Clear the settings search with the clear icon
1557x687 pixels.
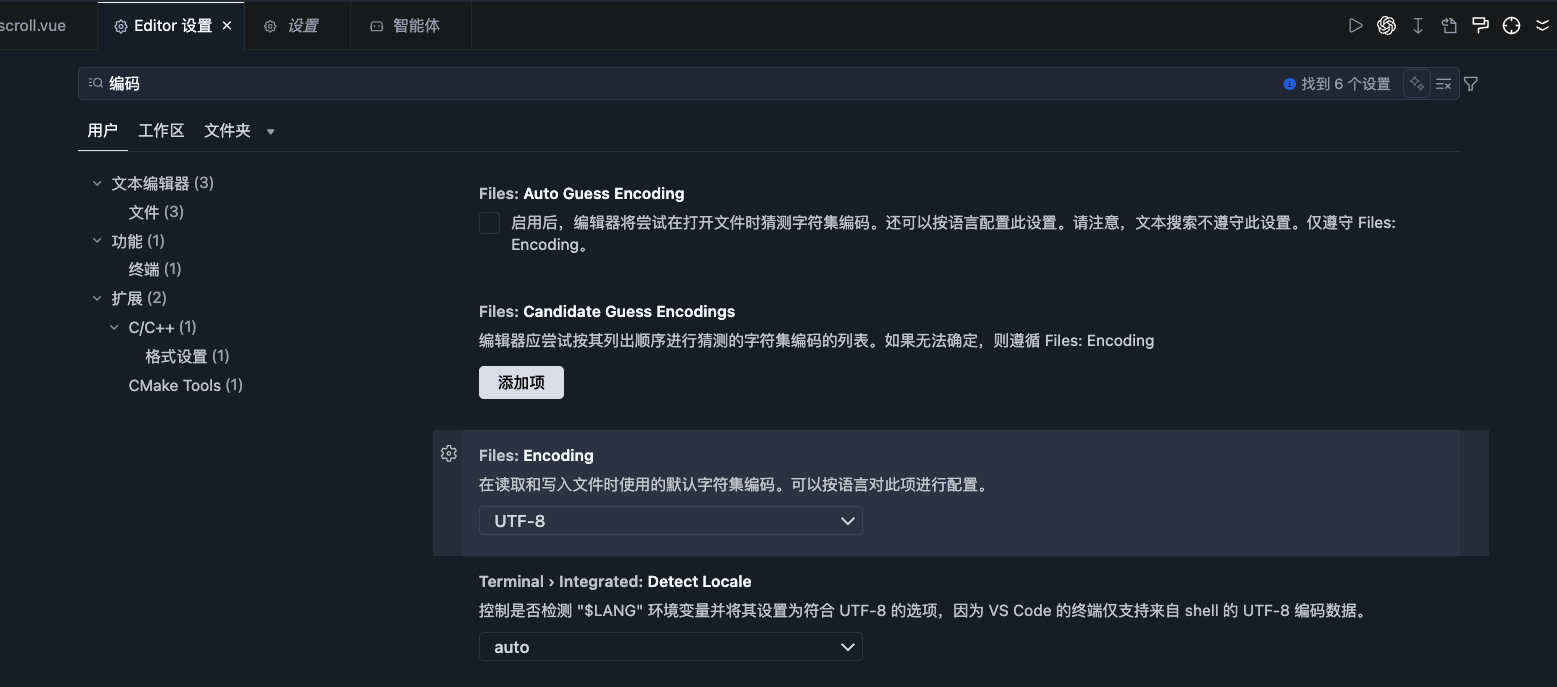point(1443,84)
